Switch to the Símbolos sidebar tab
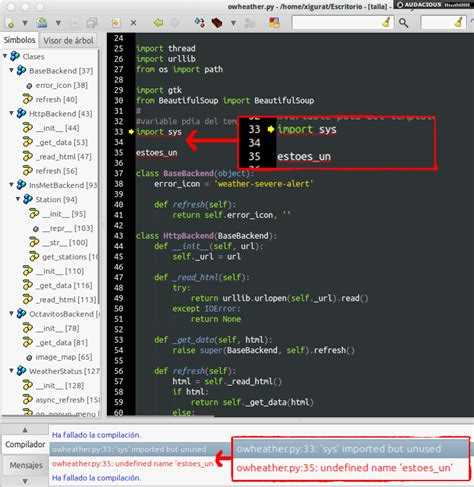The width and height of the screenshot is (474, 487). (19, 40)
